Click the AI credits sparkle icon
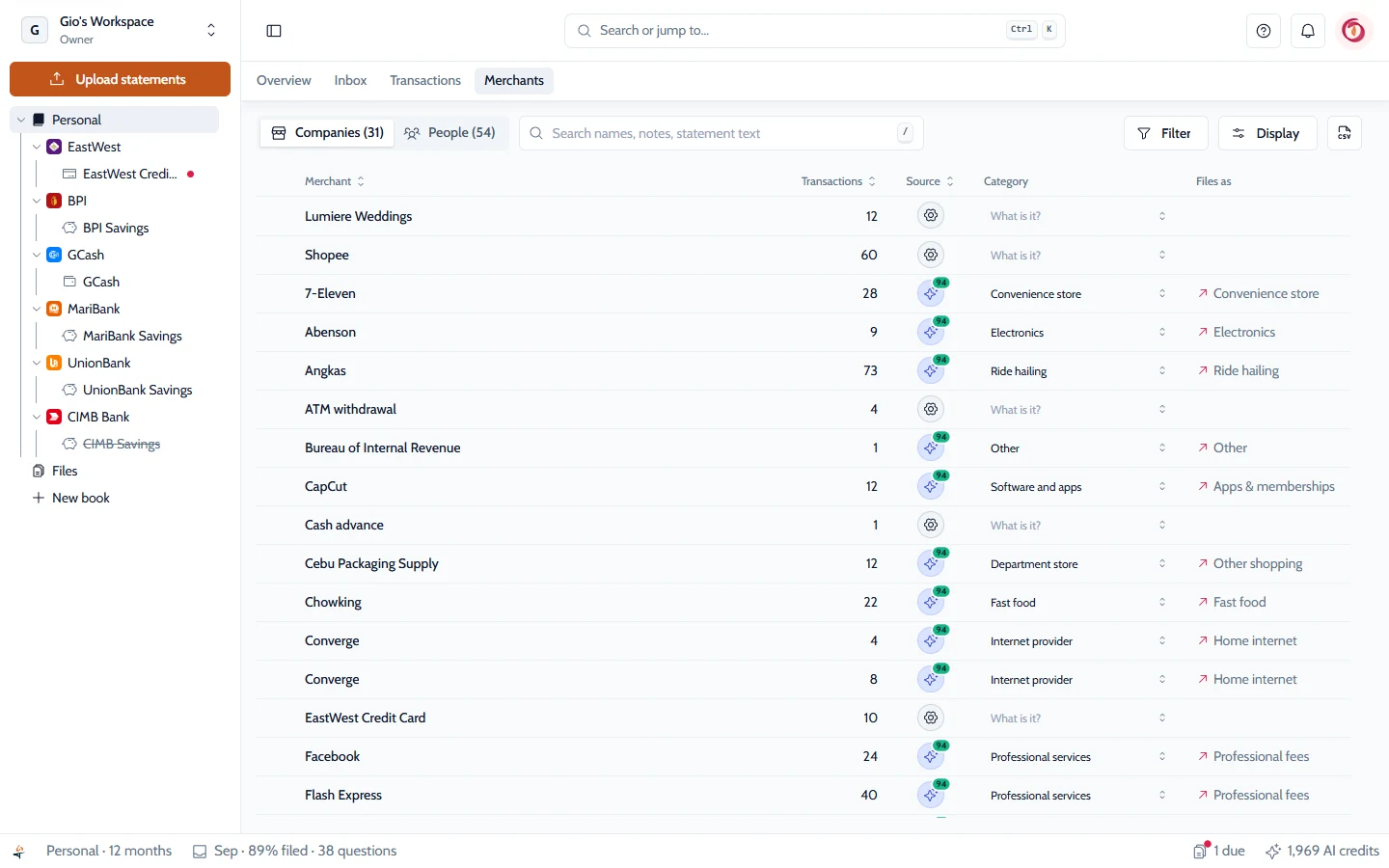 tap(1273, 851)
